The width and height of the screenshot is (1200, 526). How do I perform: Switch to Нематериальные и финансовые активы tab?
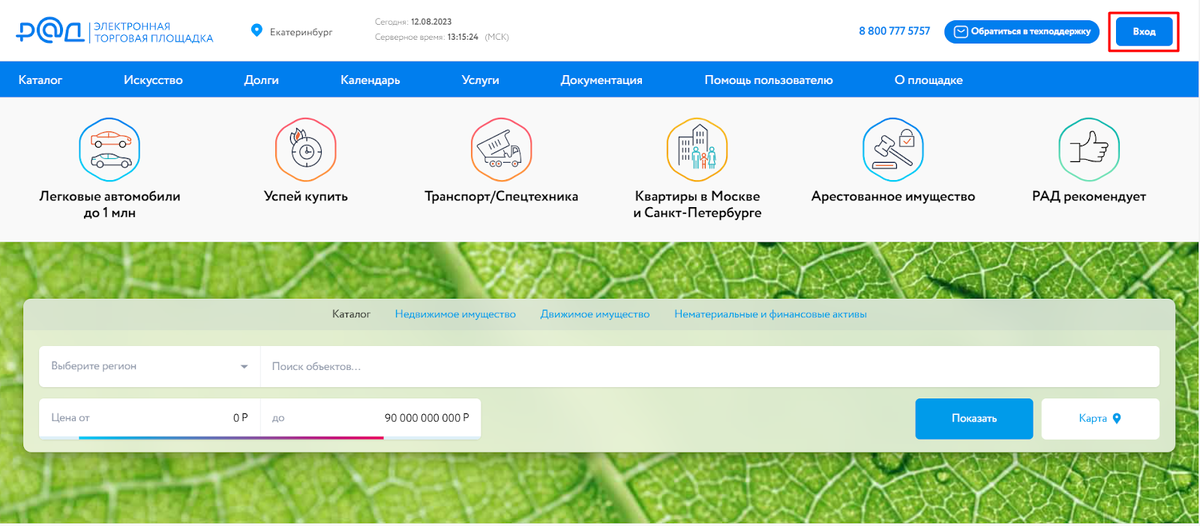pos(770,314)
